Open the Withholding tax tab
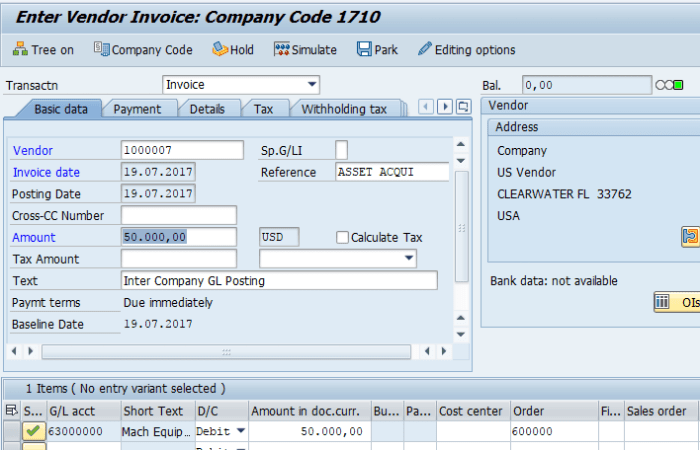Screen dimensions: 700x450 pos(344,109)
